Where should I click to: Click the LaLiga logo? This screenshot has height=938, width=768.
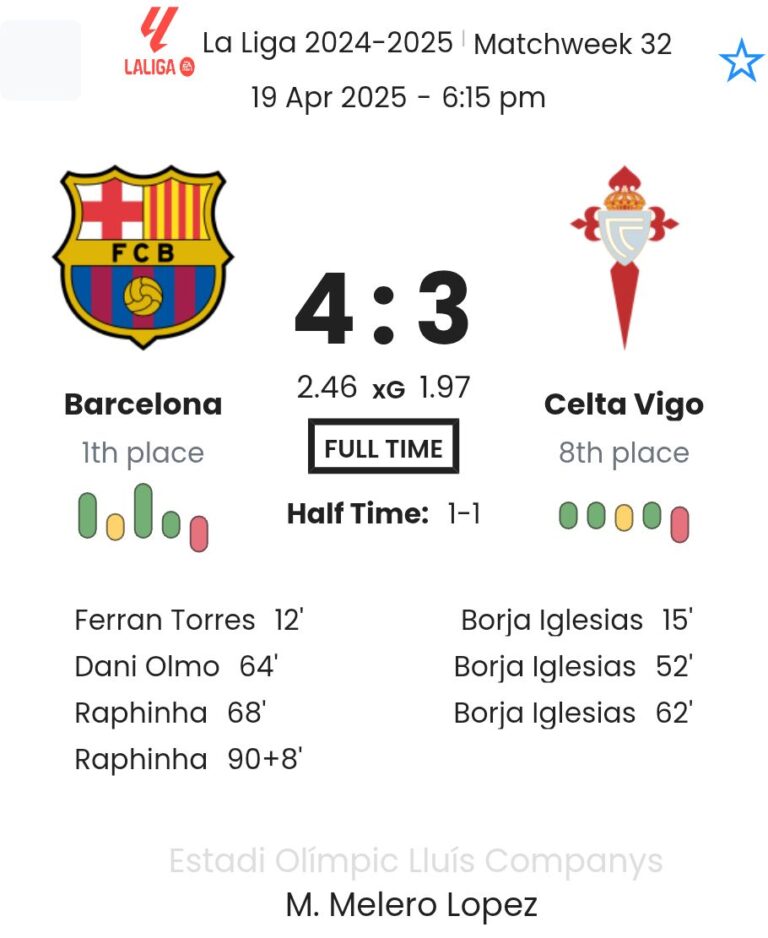(158, 43)
